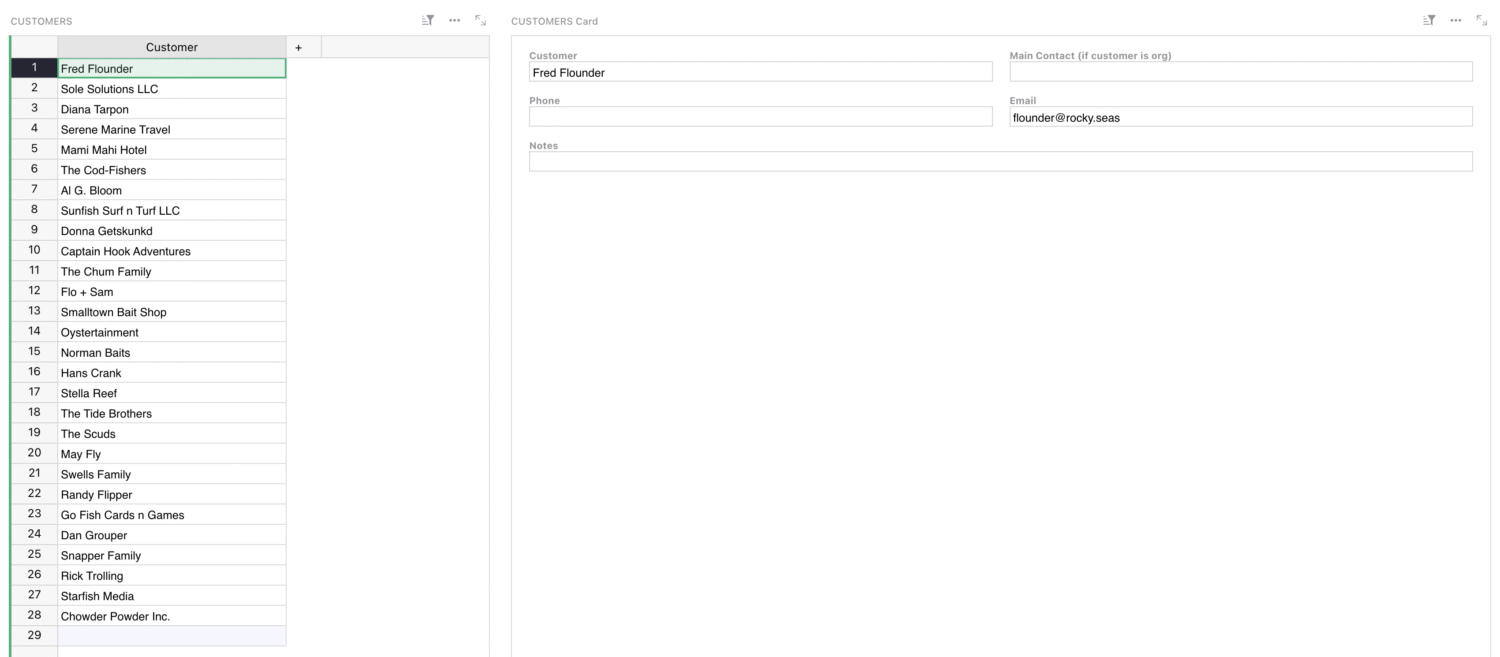Open the CUSTOMERS table three-dot menu
This screenshot has width=1500, height=657.
point(455,20)
